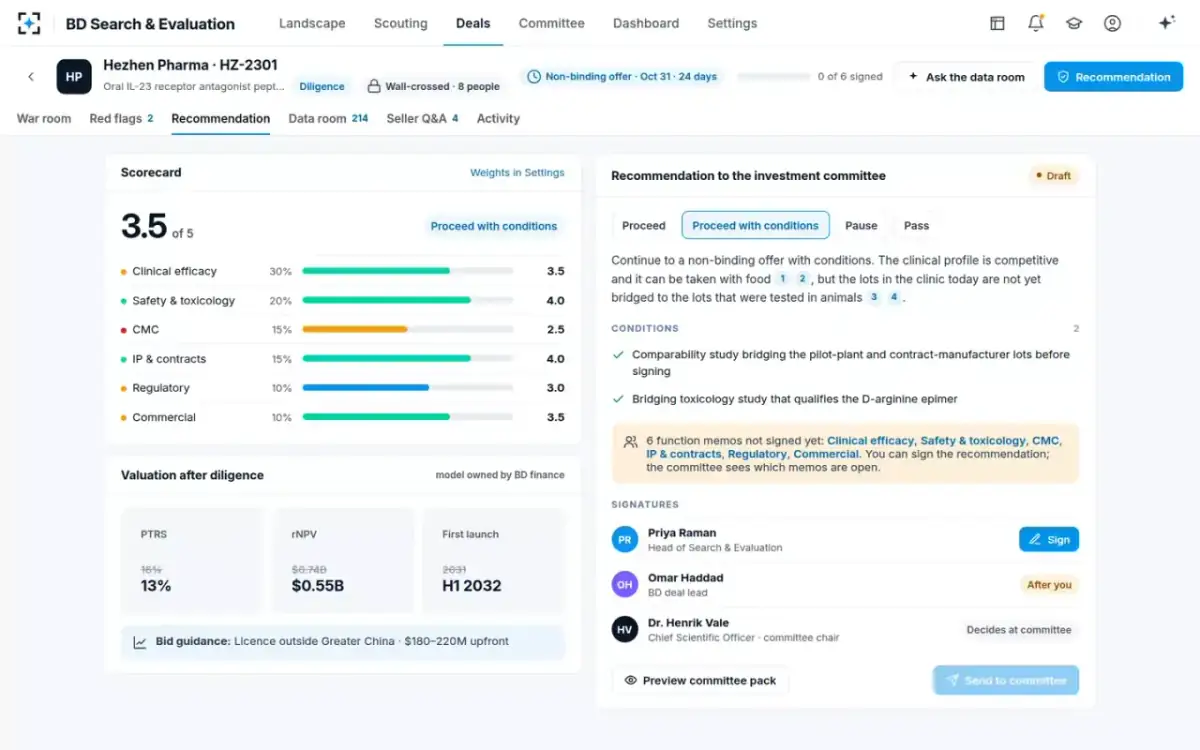1200x750 pixels.
Task: Open the Committee nav item
Action: click(552, 23)
